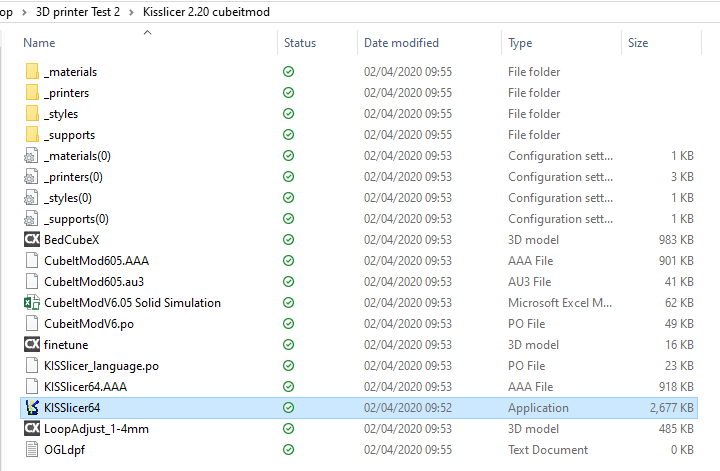This screenshot has width=720, height=471.
Task: Click the KISSlicer_language.po file icon
Action: [x=32, y=366]
